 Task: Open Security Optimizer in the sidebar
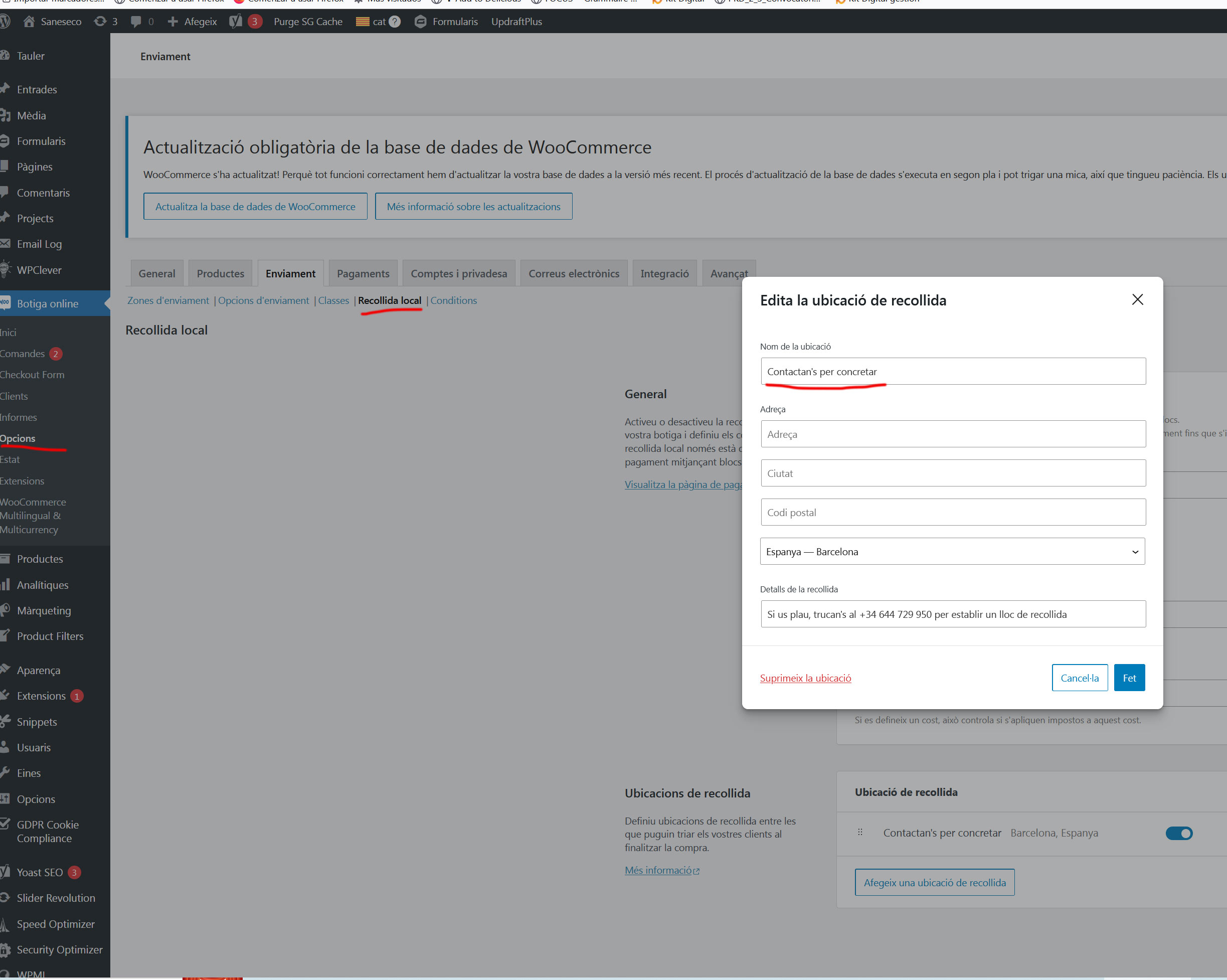(59, 950)
